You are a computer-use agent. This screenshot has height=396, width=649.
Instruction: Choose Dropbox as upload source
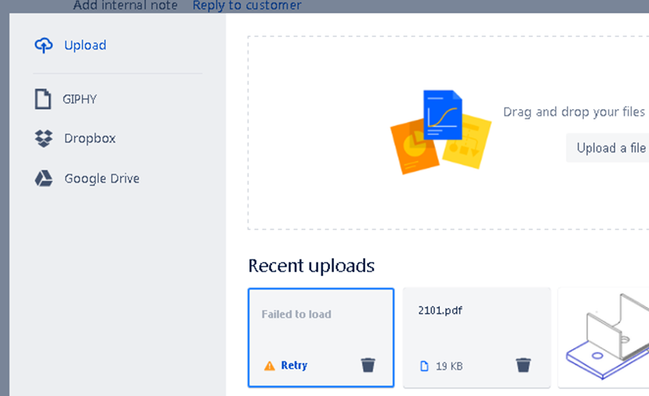[x=90, y=138]
